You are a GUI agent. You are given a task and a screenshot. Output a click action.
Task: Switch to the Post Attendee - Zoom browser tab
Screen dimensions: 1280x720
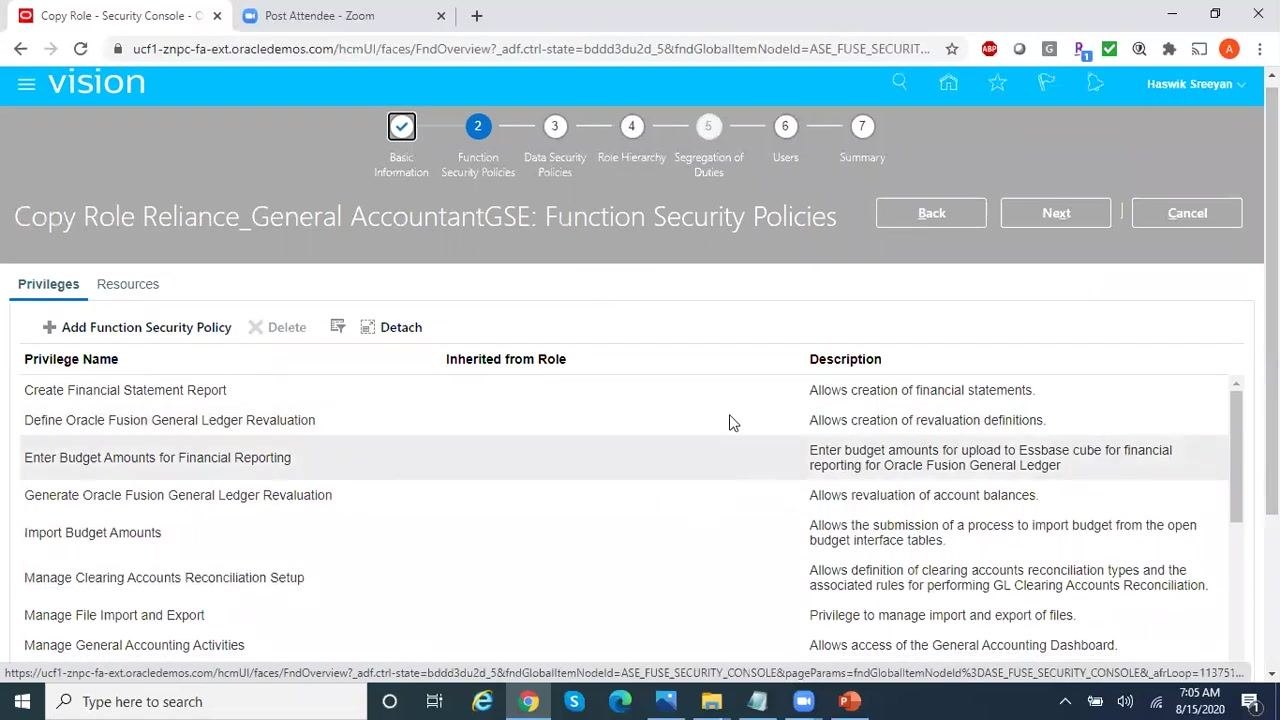point(344,16)
